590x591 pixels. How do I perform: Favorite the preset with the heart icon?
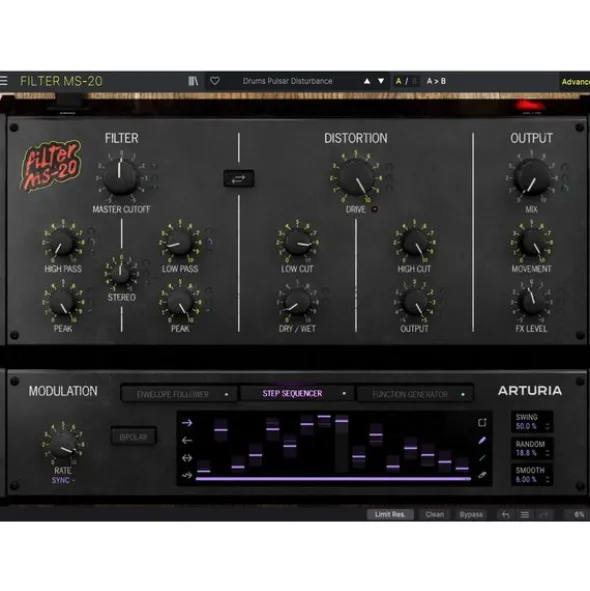[215, 81]
